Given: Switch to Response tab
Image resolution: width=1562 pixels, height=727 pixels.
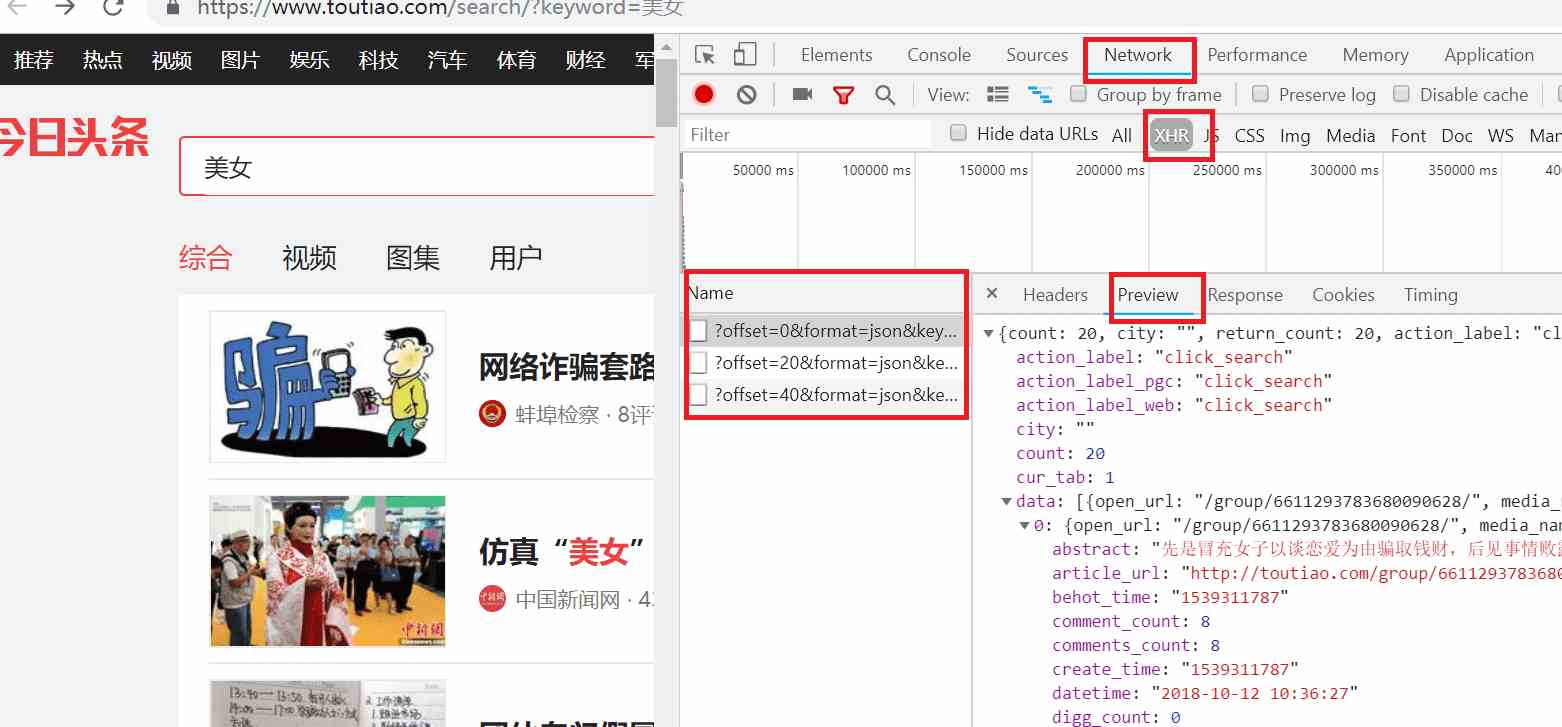Looking at the screenshot, I should [x=1245, y=295].
